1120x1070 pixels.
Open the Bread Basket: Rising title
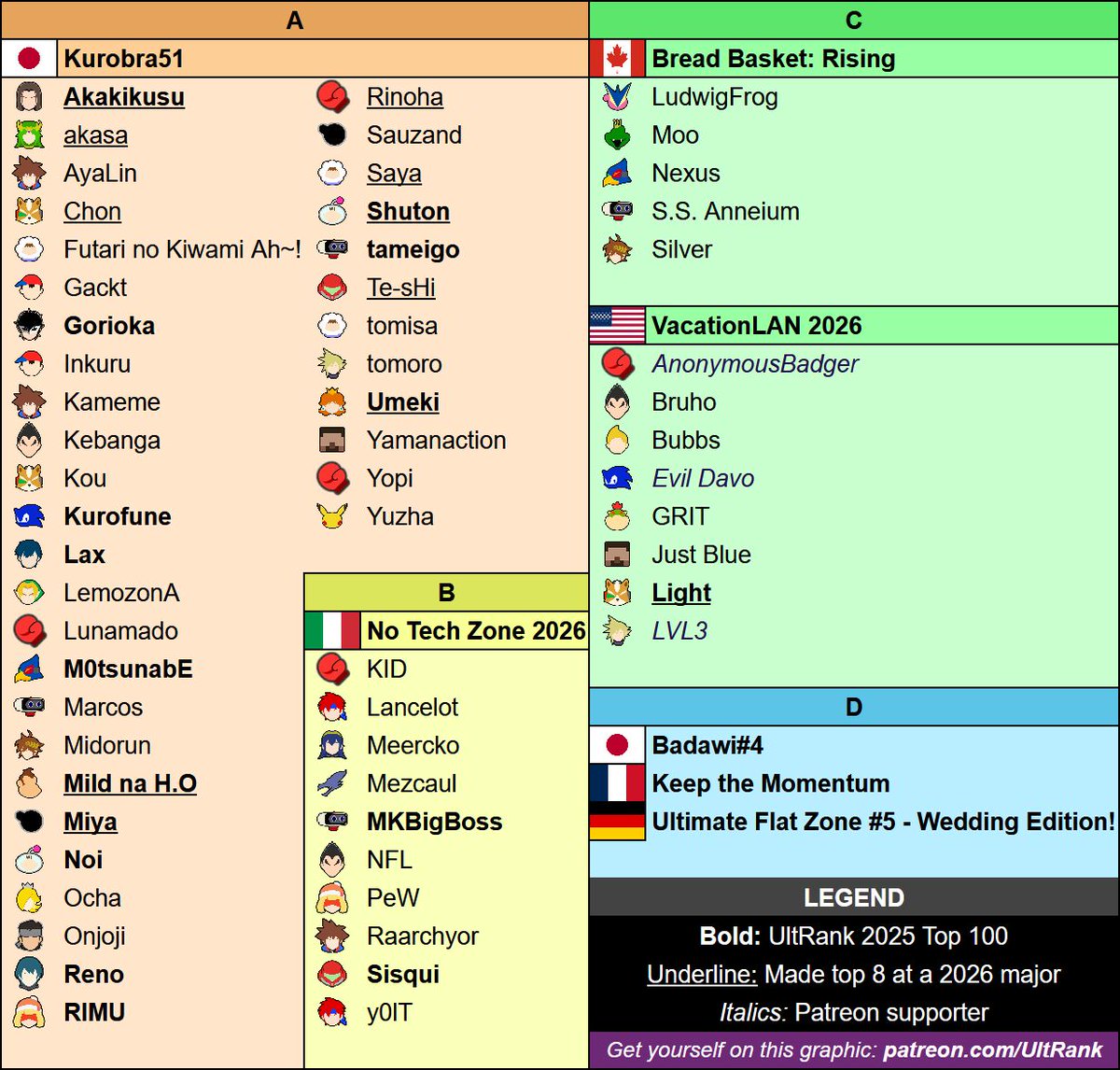tap(774, 58)
